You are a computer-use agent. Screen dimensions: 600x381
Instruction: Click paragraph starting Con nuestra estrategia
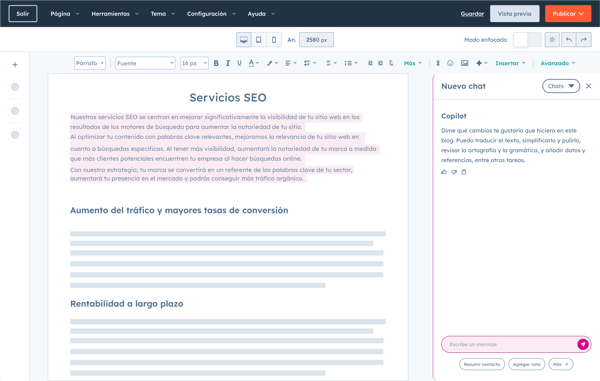click(211, 174)
